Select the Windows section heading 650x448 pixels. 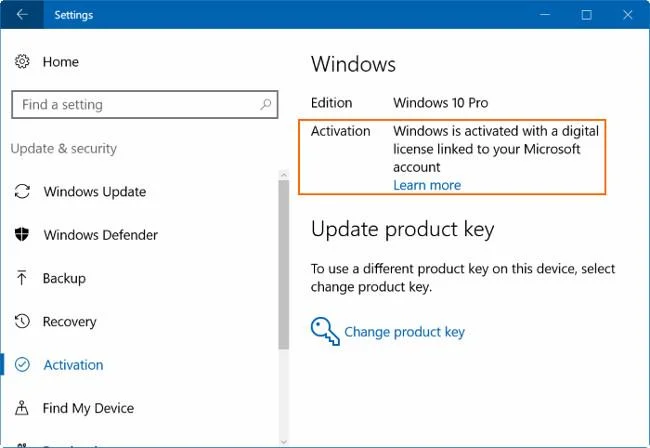353,64
